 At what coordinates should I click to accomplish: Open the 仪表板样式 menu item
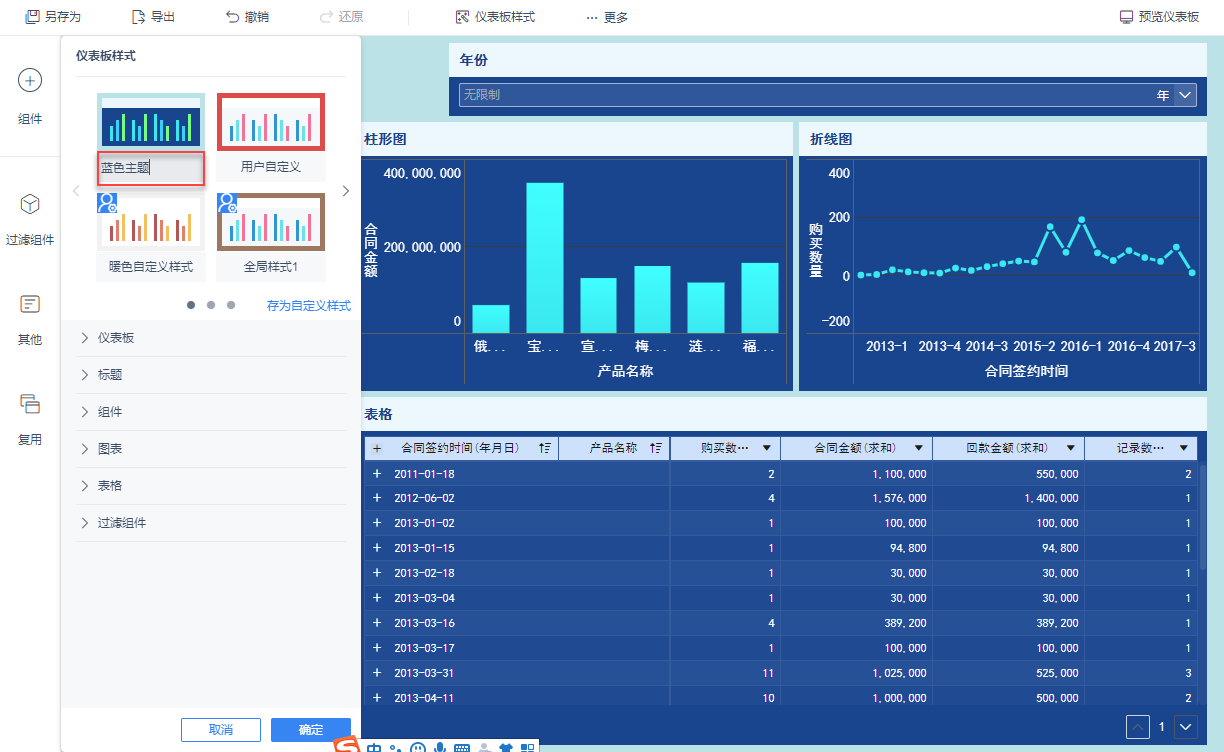point(495,17)
